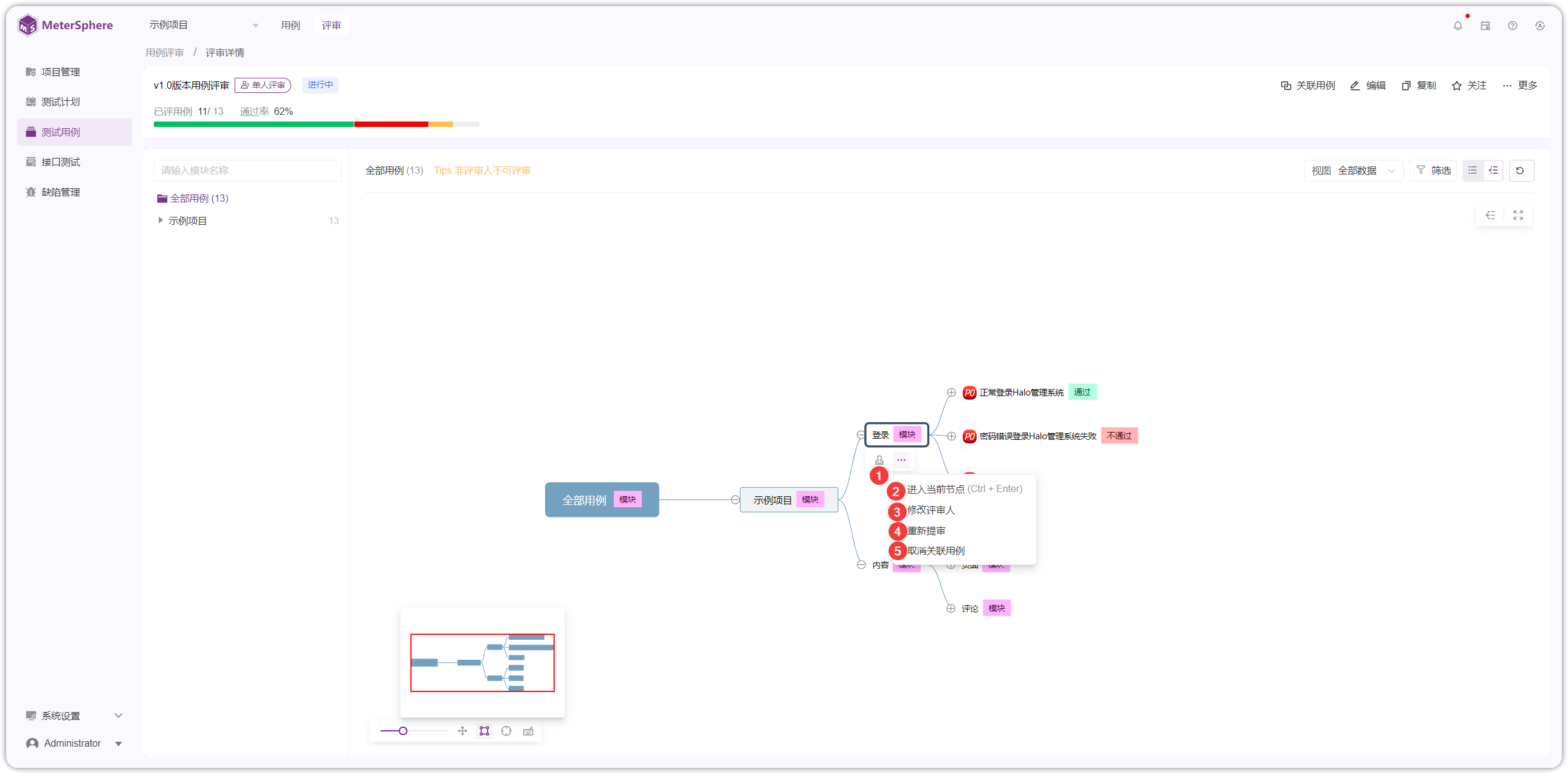Click the module name search field
This screenshot has width=1568, height=774.
point(248,170)
